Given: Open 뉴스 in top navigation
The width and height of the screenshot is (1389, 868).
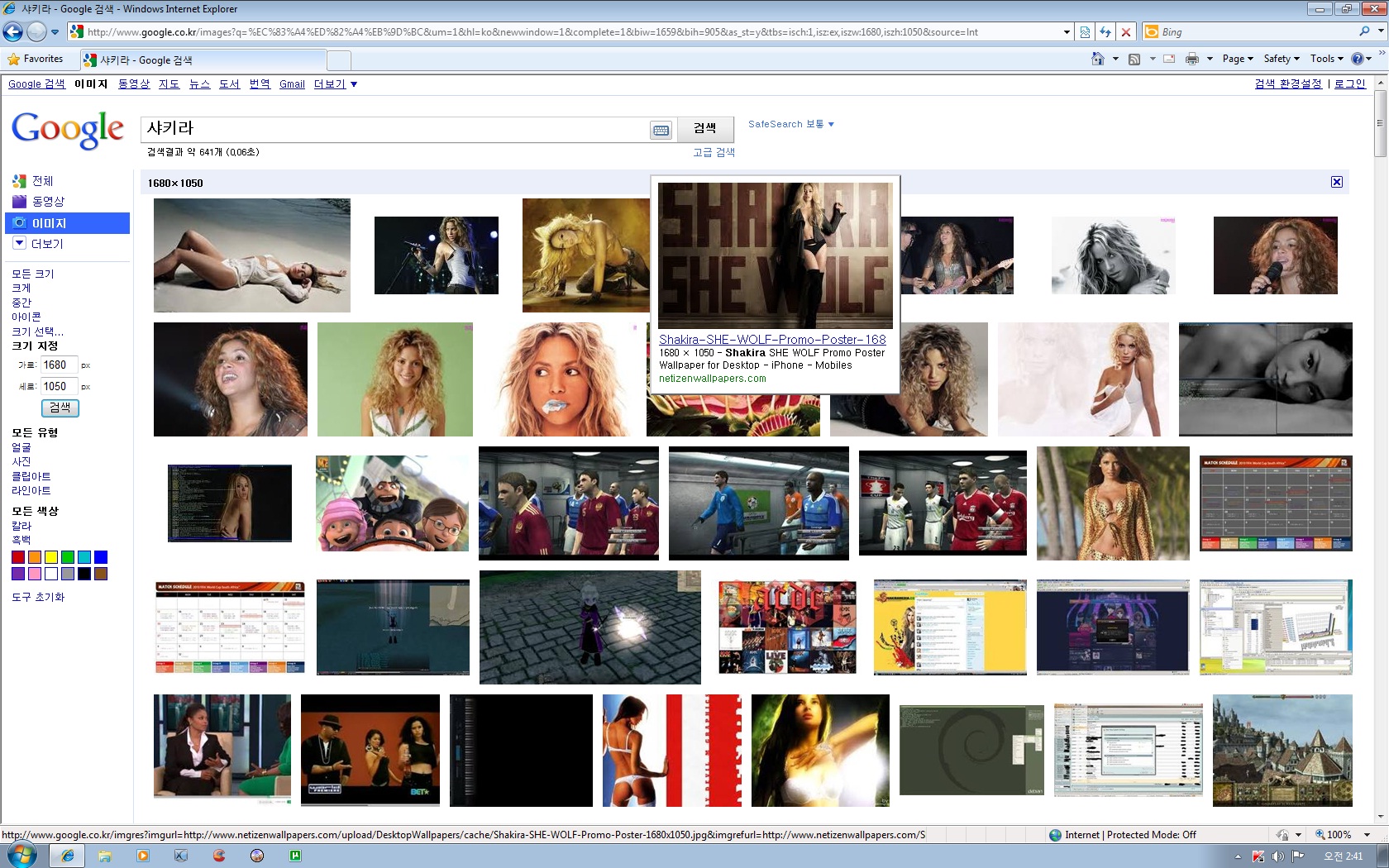Looking at the screenshot, I should tap(199, 84).
